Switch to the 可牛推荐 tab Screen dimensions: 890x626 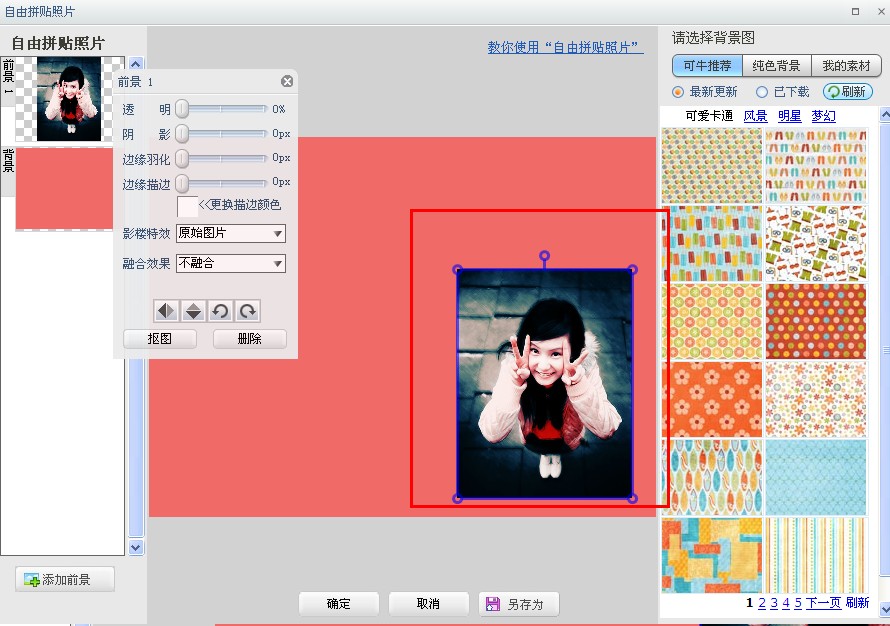click(x=707, y=66)
